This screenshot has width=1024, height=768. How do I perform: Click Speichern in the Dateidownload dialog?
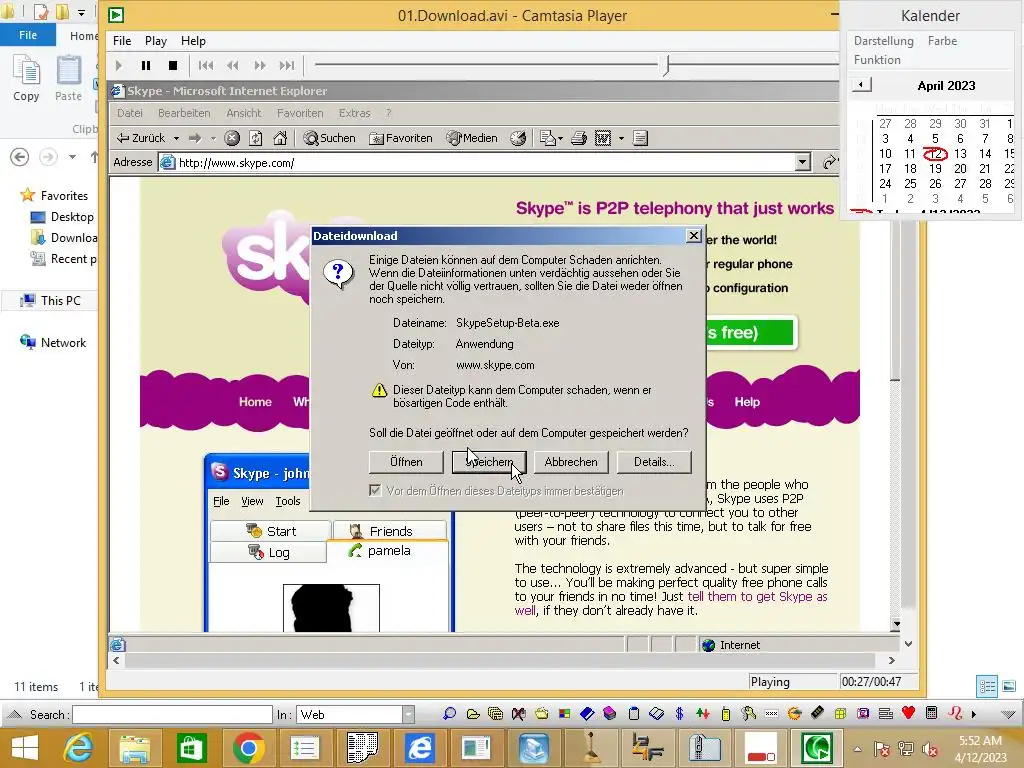point(489,462)
